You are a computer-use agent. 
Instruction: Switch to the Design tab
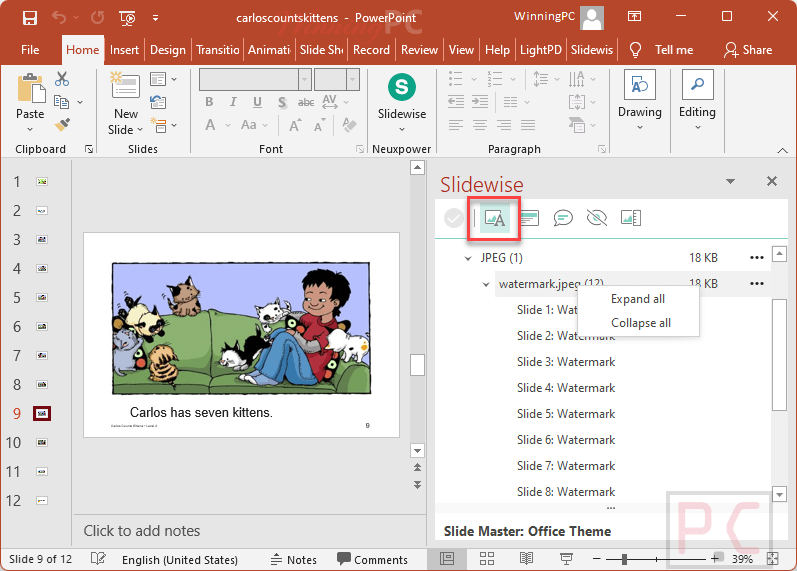click(x=168, y=50)
